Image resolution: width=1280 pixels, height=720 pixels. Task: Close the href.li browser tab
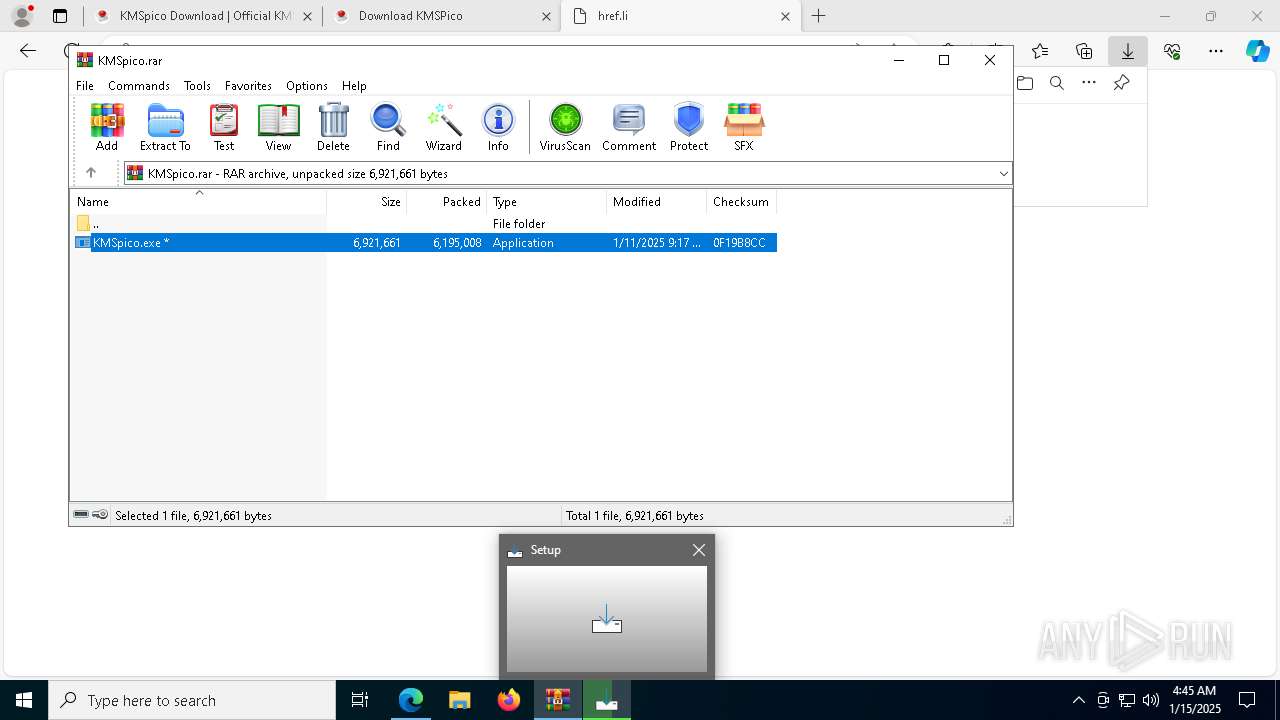[785, 16]
